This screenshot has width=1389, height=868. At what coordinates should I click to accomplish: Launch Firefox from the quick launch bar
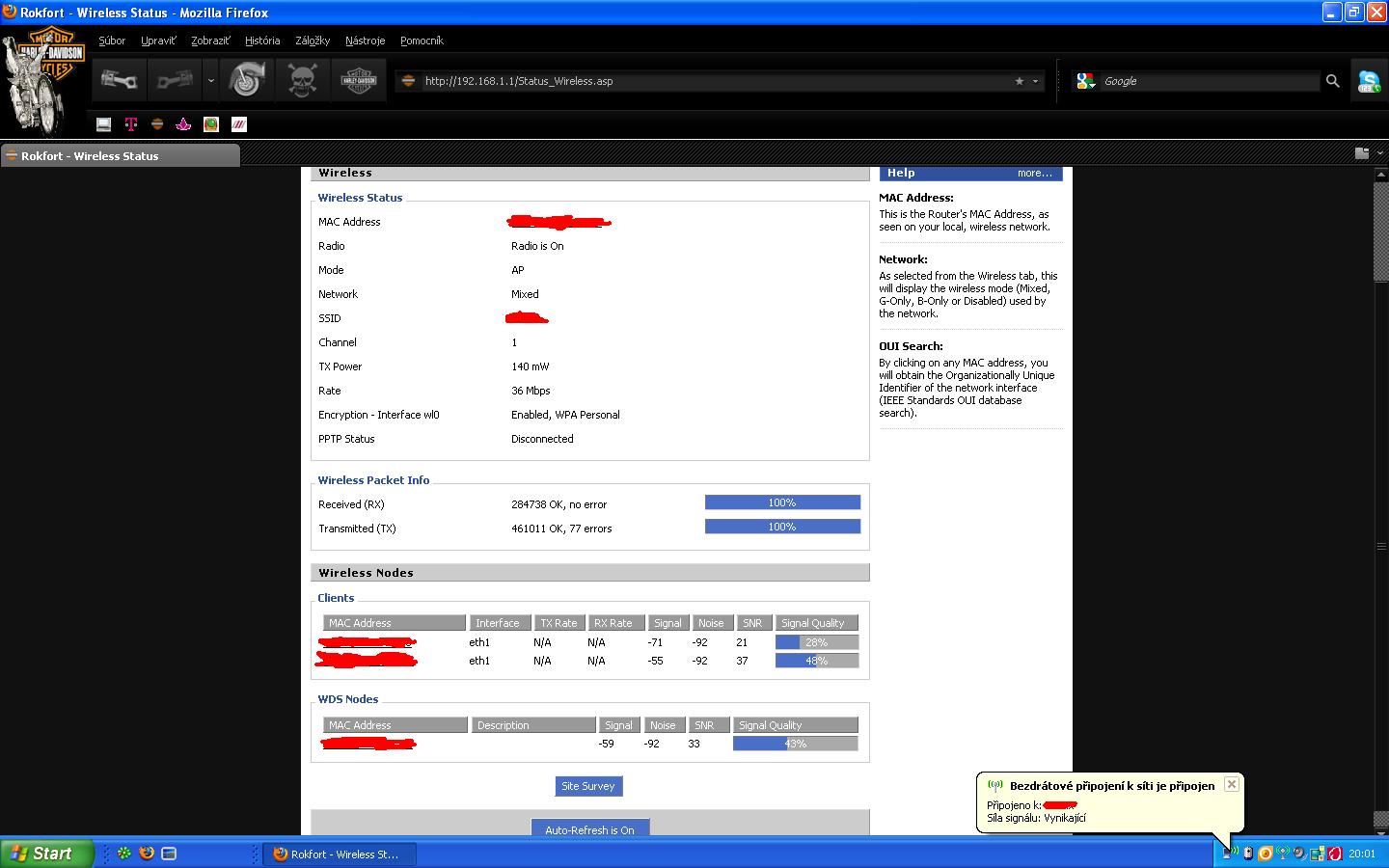tap(147, 853)
